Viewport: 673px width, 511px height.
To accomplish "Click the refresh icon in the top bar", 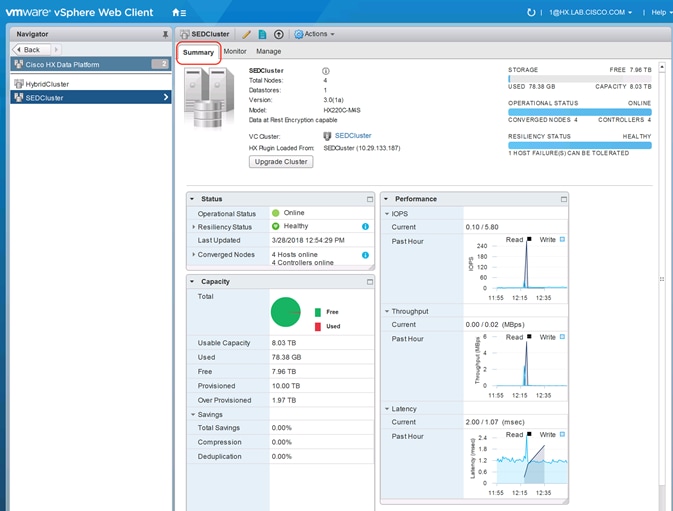I will tap(531, 12).
